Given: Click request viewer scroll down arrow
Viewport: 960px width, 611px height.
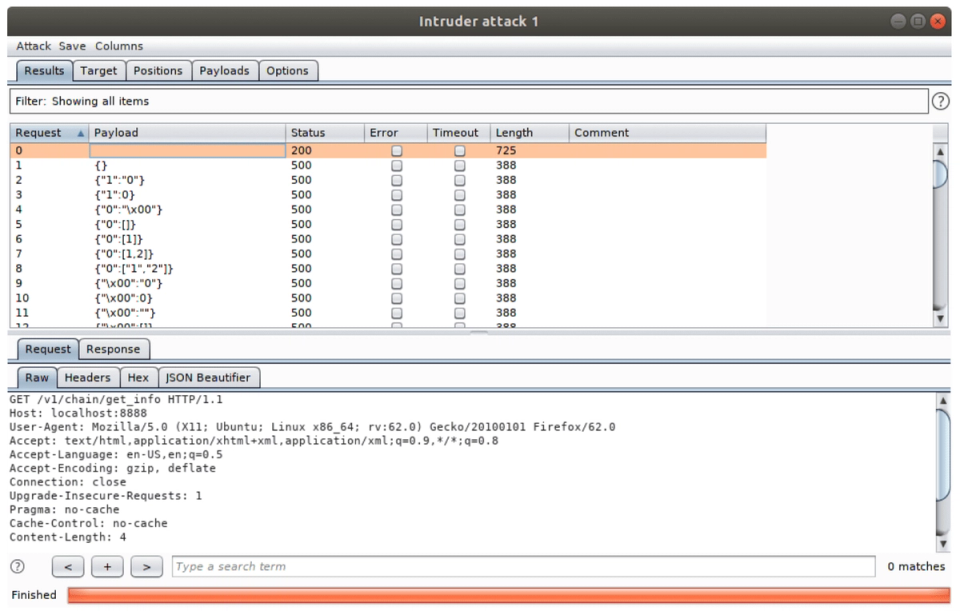Looking at the screenshot, I should [943, 544].
